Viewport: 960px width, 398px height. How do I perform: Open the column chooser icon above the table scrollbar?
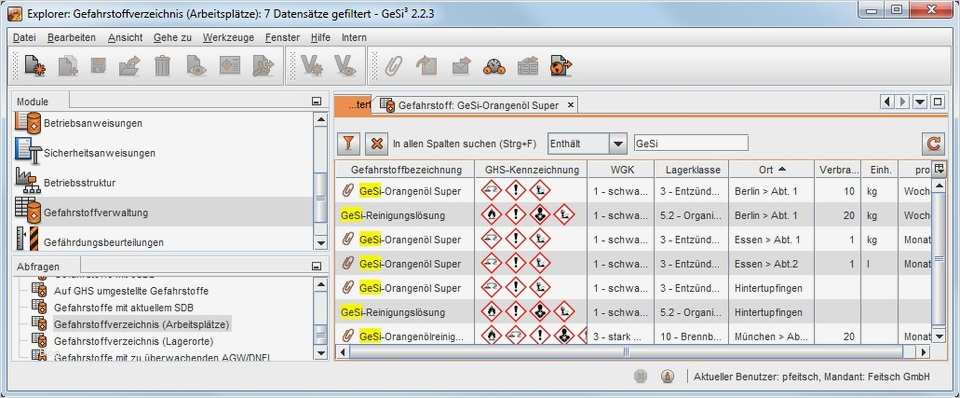point(939,170)
